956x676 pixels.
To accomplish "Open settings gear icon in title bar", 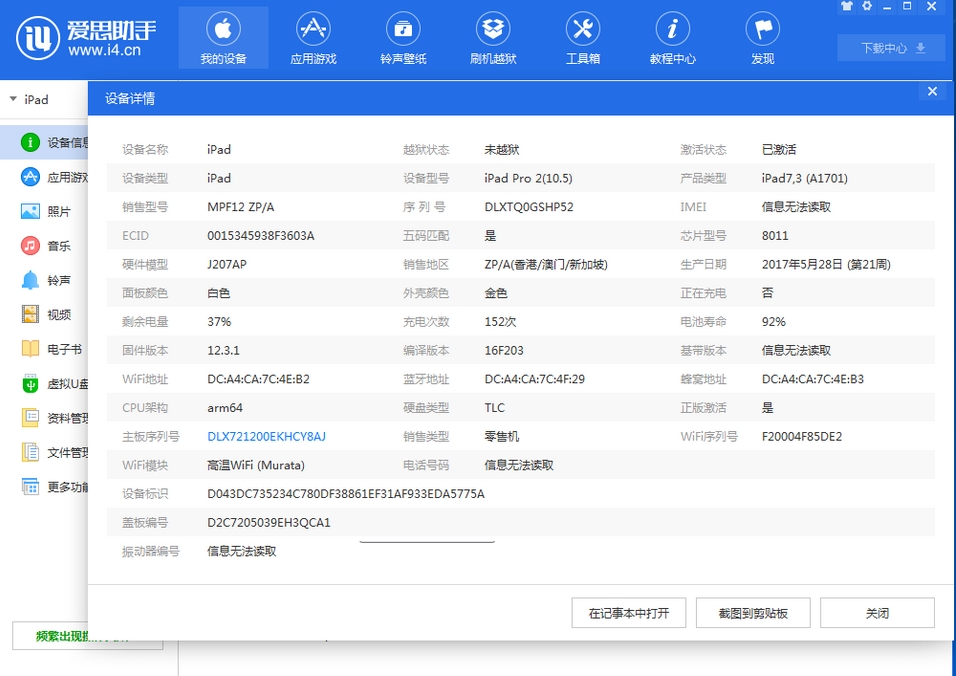I will (x=867, y=6).
